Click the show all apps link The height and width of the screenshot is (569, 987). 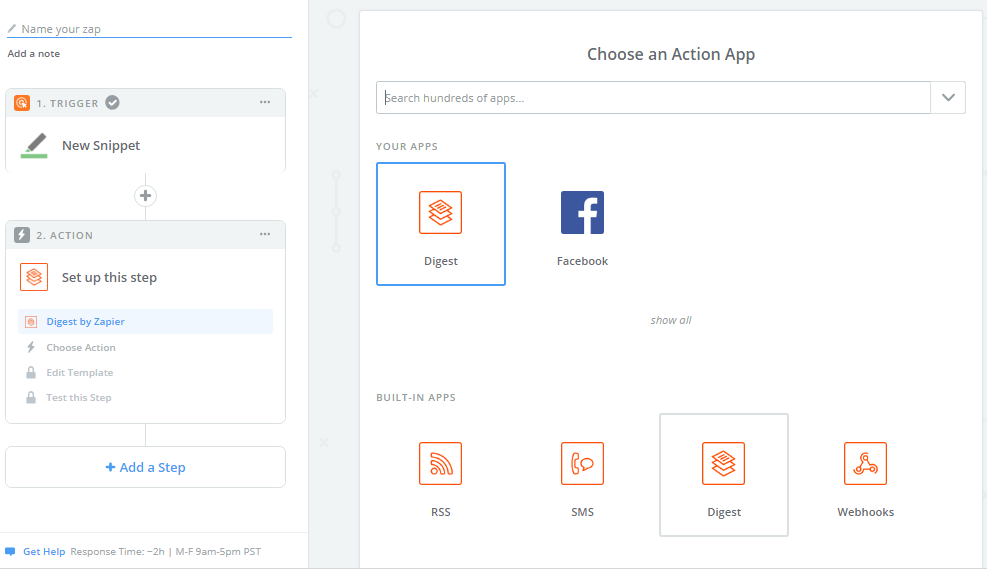coord(671,320)
